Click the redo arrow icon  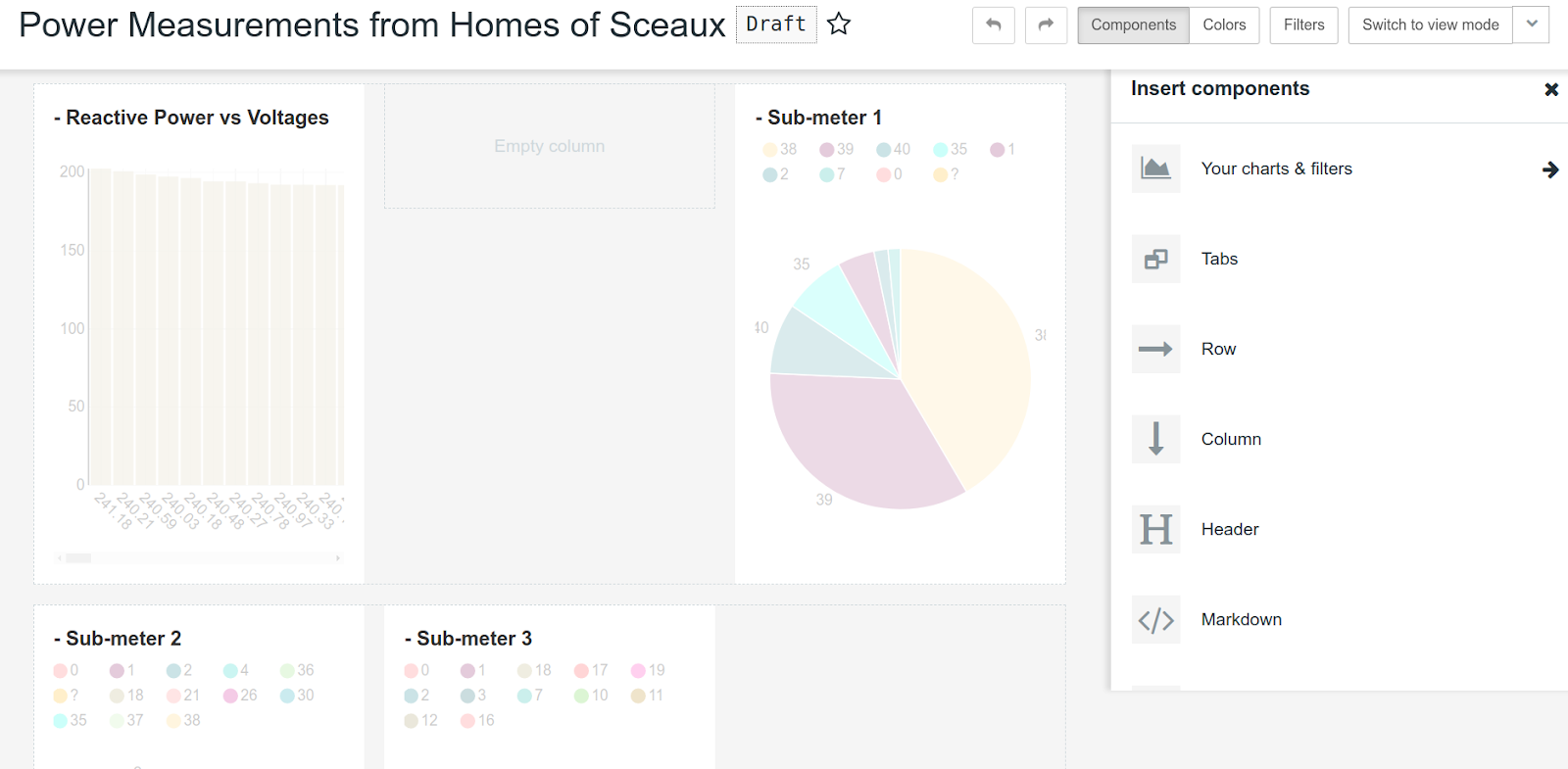[x=1046, y=25]
